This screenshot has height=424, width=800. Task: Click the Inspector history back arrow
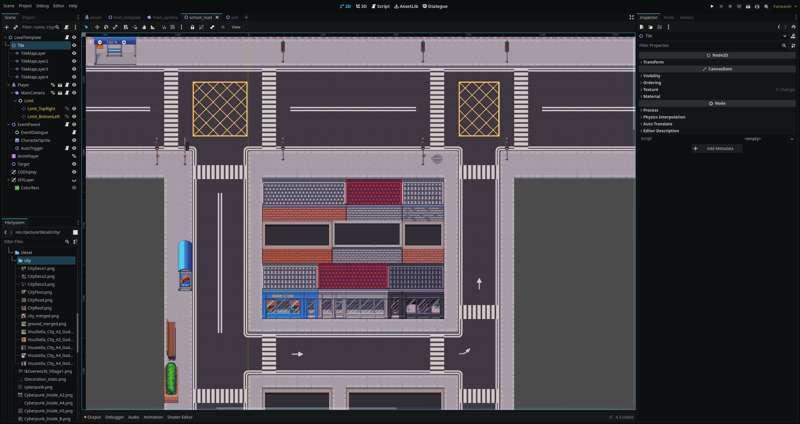pyautogui.click(x=779, y=27)
